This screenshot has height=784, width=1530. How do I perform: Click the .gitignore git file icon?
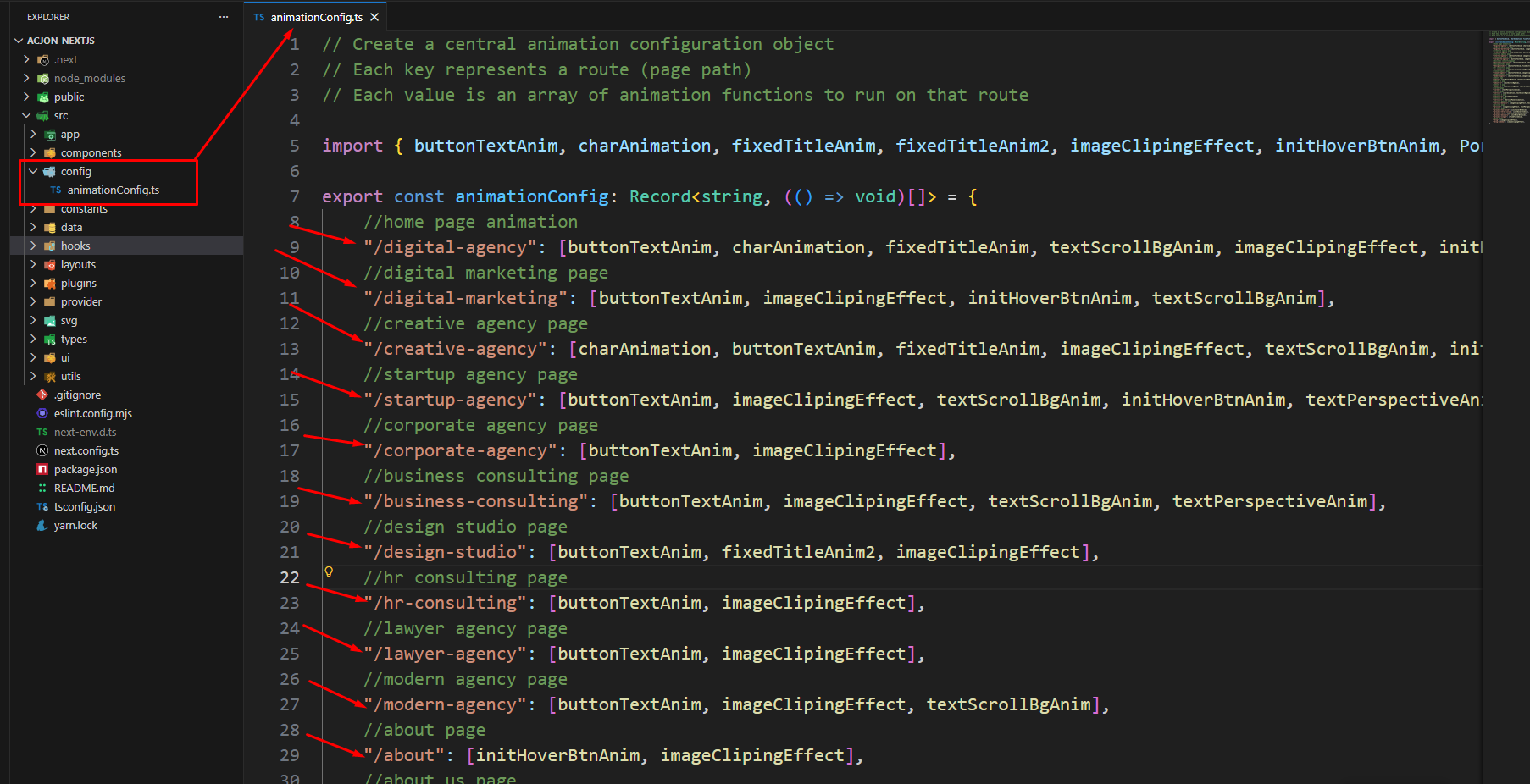(x=42, y=395)
